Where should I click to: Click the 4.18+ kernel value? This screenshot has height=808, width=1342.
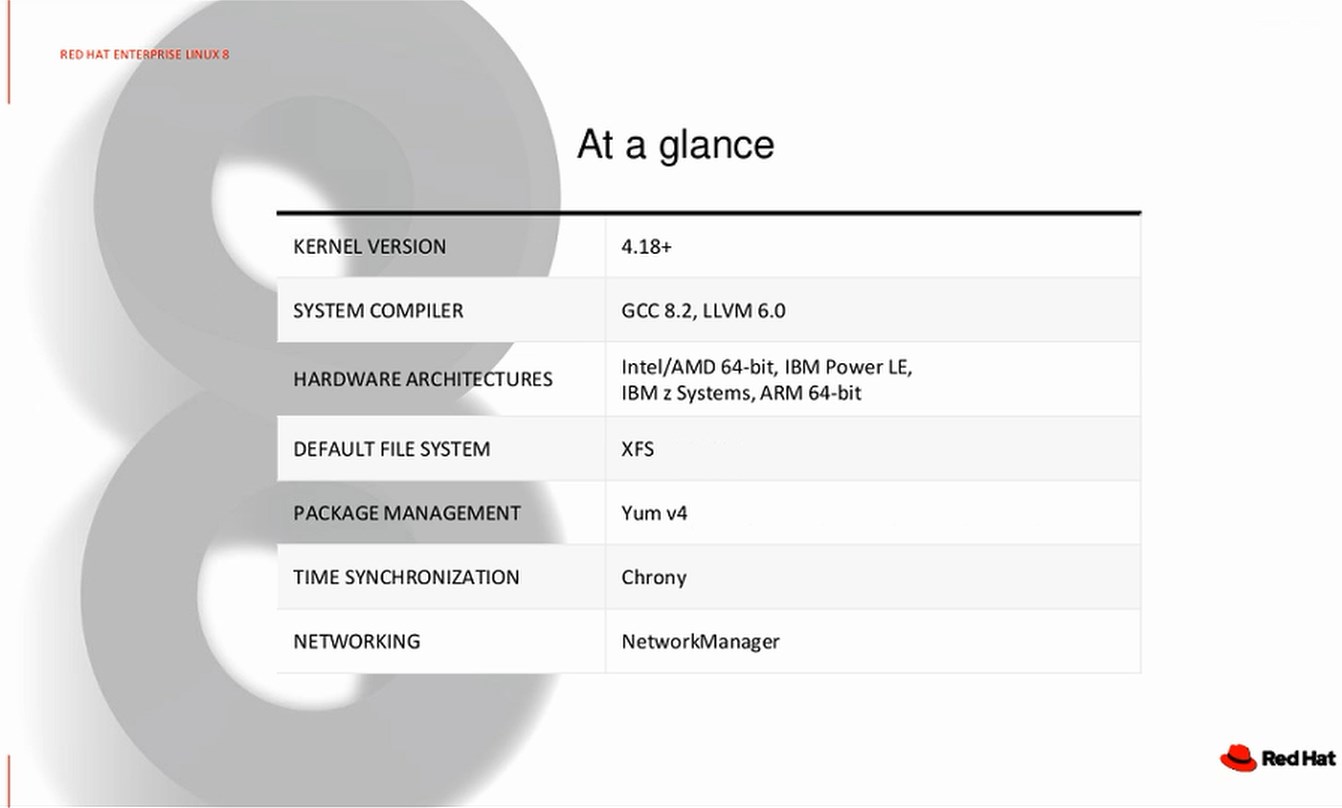click(646, 247)
